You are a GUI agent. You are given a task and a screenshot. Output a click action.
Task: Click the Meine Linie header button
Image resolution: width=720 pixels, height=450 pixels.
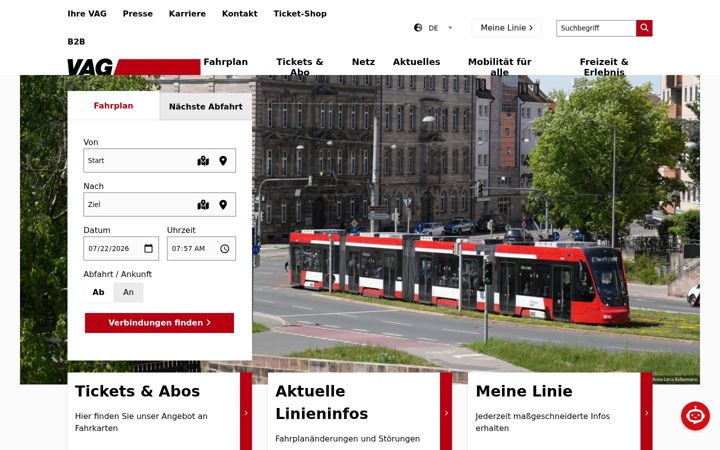tap(506, 28)
